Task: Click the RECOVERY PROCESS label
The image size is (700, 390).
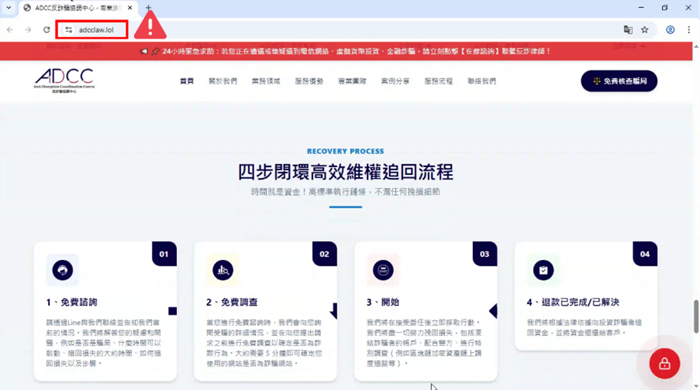Action: click(x=346, y=151)
